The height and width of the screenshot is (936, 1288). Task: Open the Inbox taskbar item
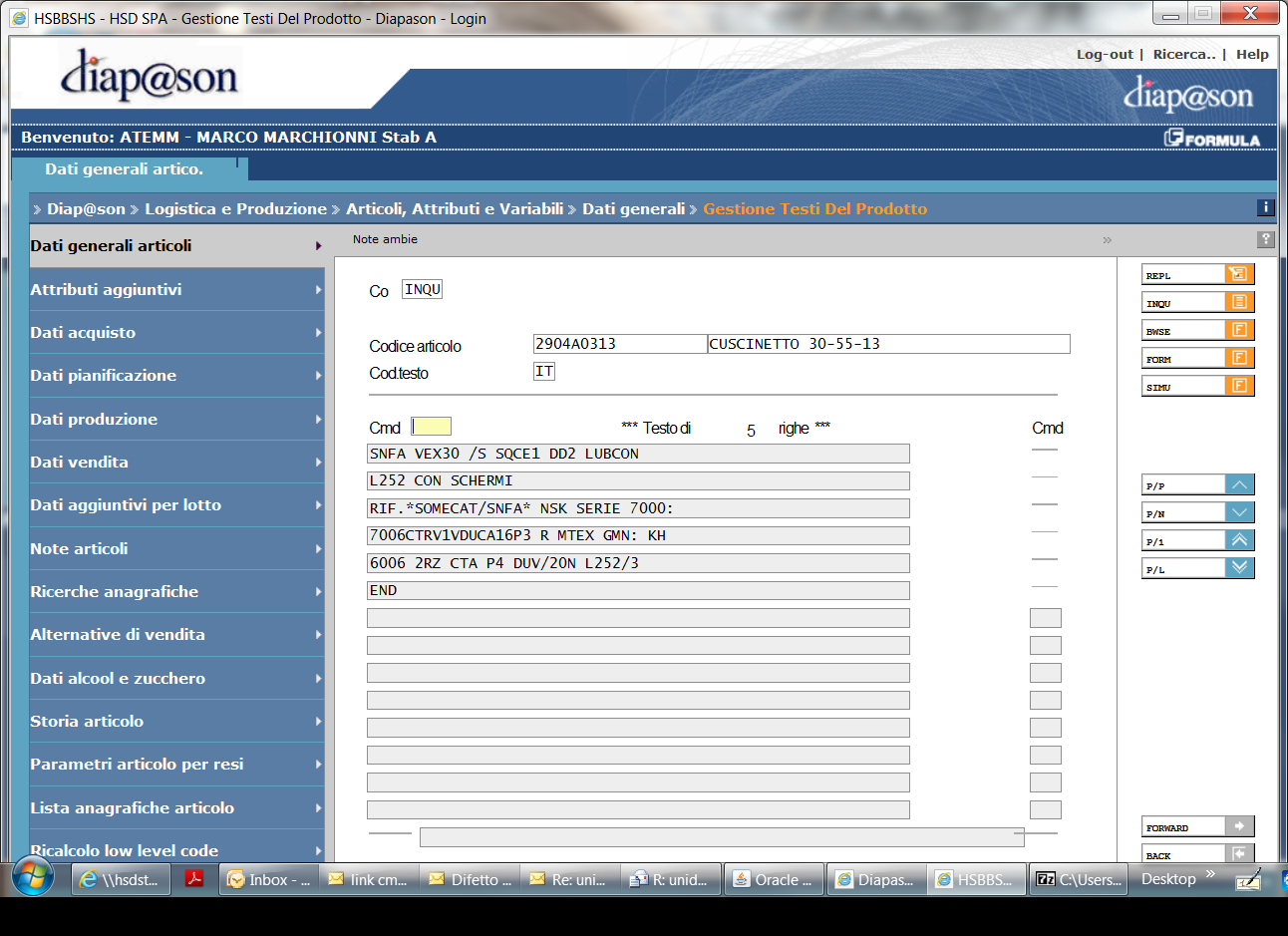pos(268,879)
